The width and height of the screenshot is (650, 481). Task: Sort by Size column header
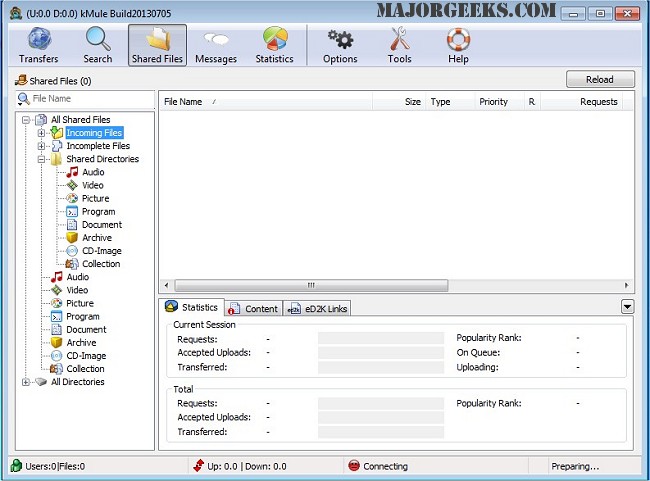click(x=399, y=102)
